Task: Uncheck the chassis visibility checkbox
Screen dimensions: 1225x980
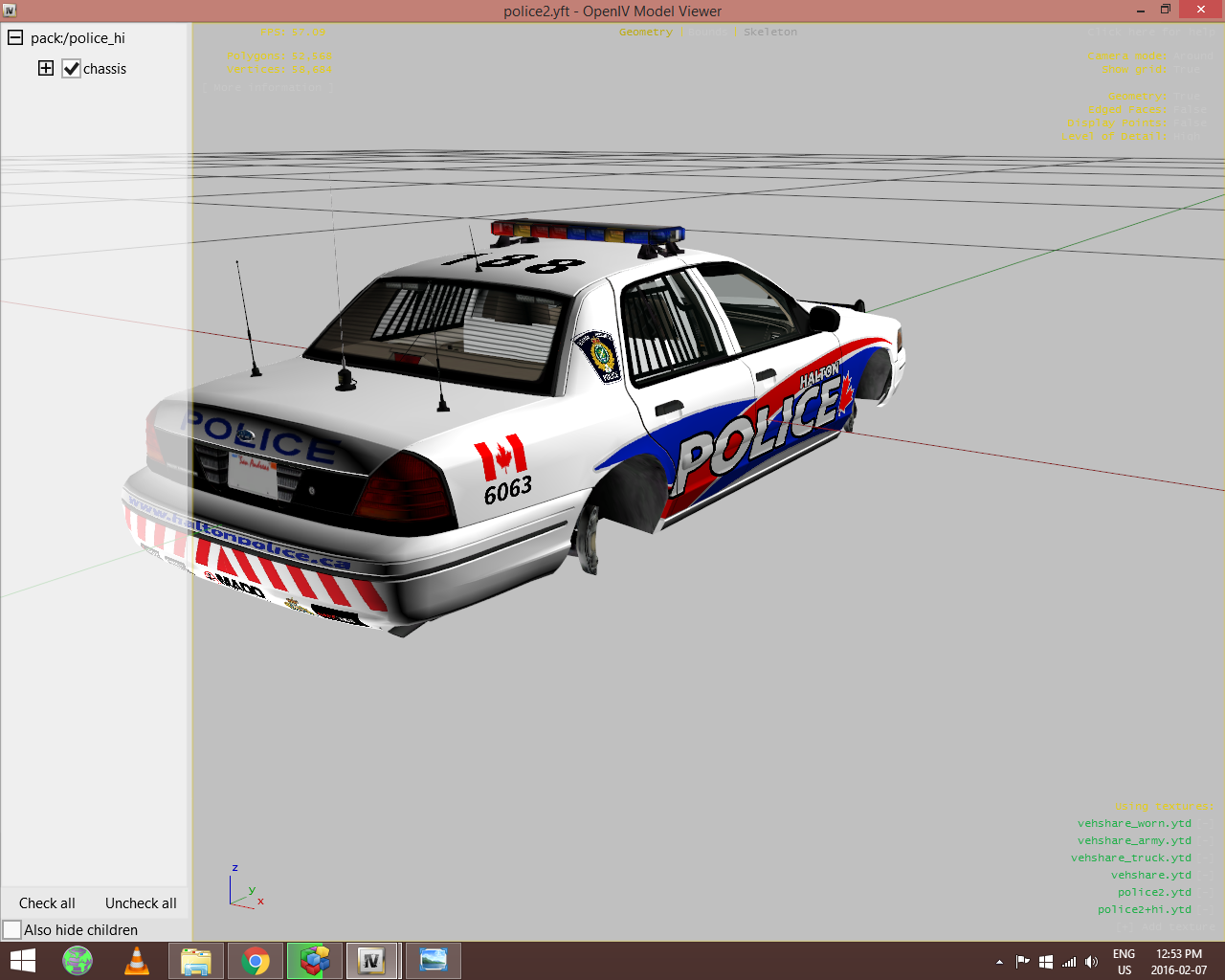Action: (72, 69)
